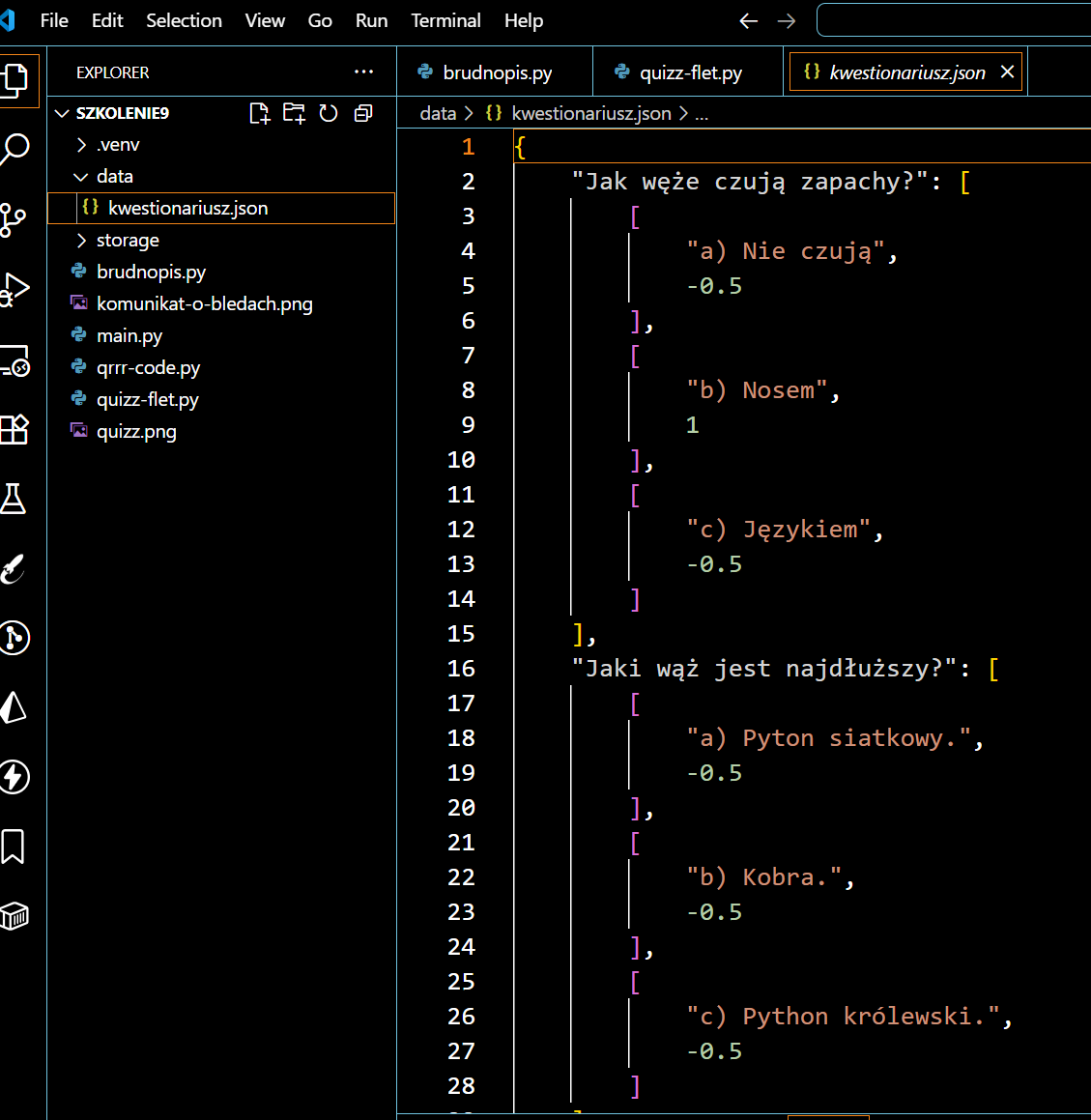
Task: Click the data breadcrumb segment
Action: click(x=437, y=113)
